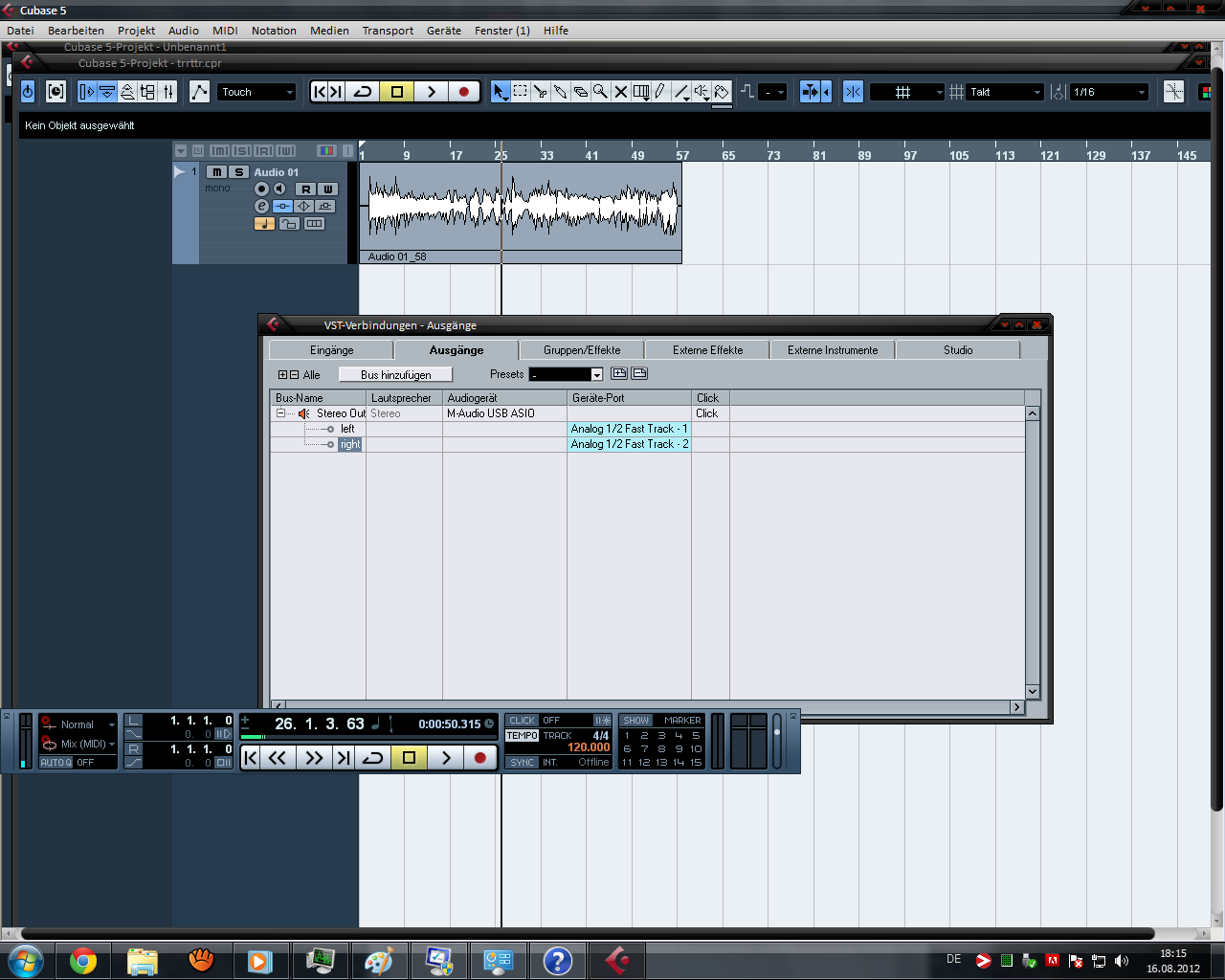1225x980 pixels.
Task: Toggle write automation on Audio 01
Action: tap(327, 189)
